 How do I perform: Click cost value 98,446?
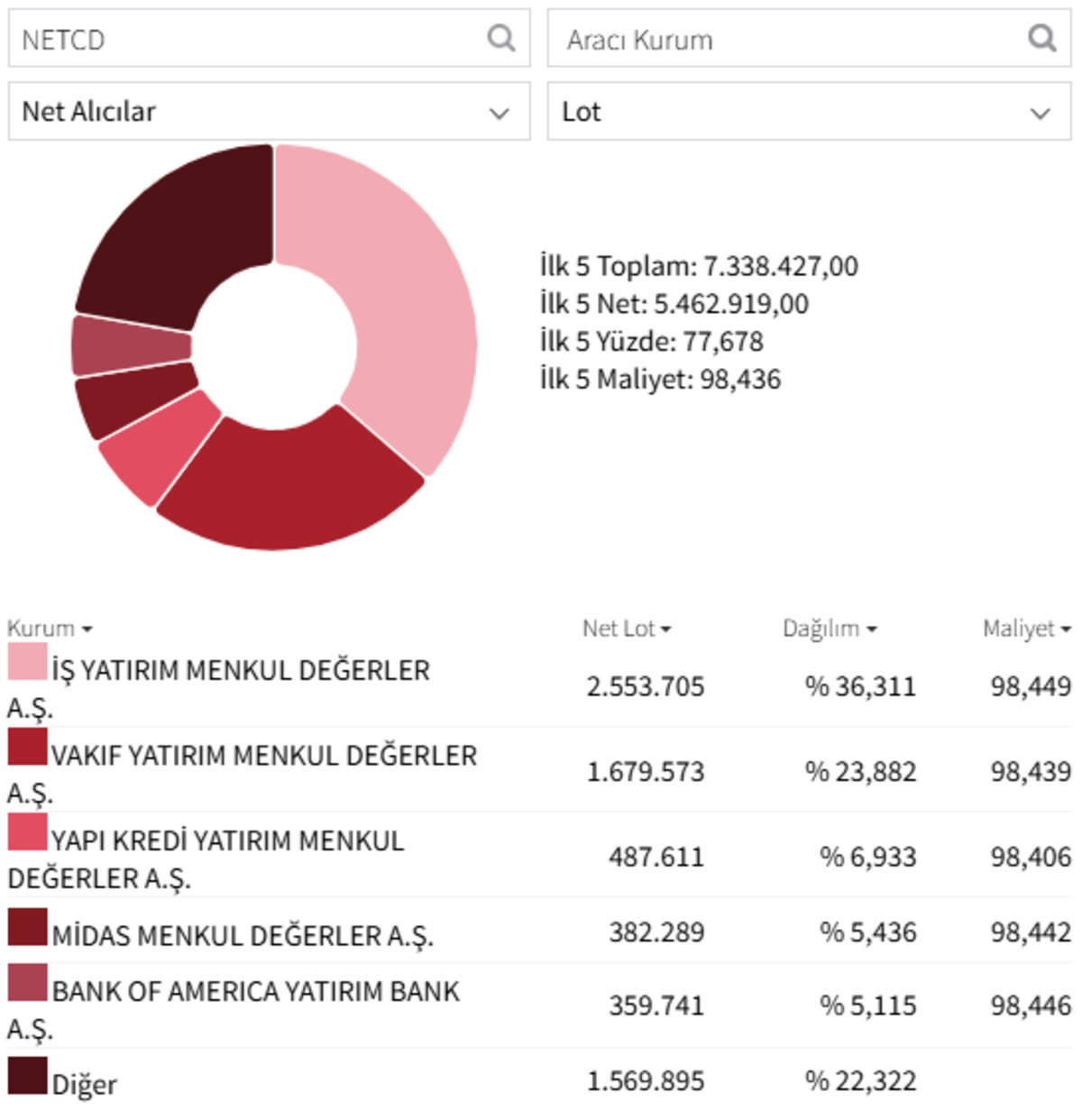point(1031,1005)
